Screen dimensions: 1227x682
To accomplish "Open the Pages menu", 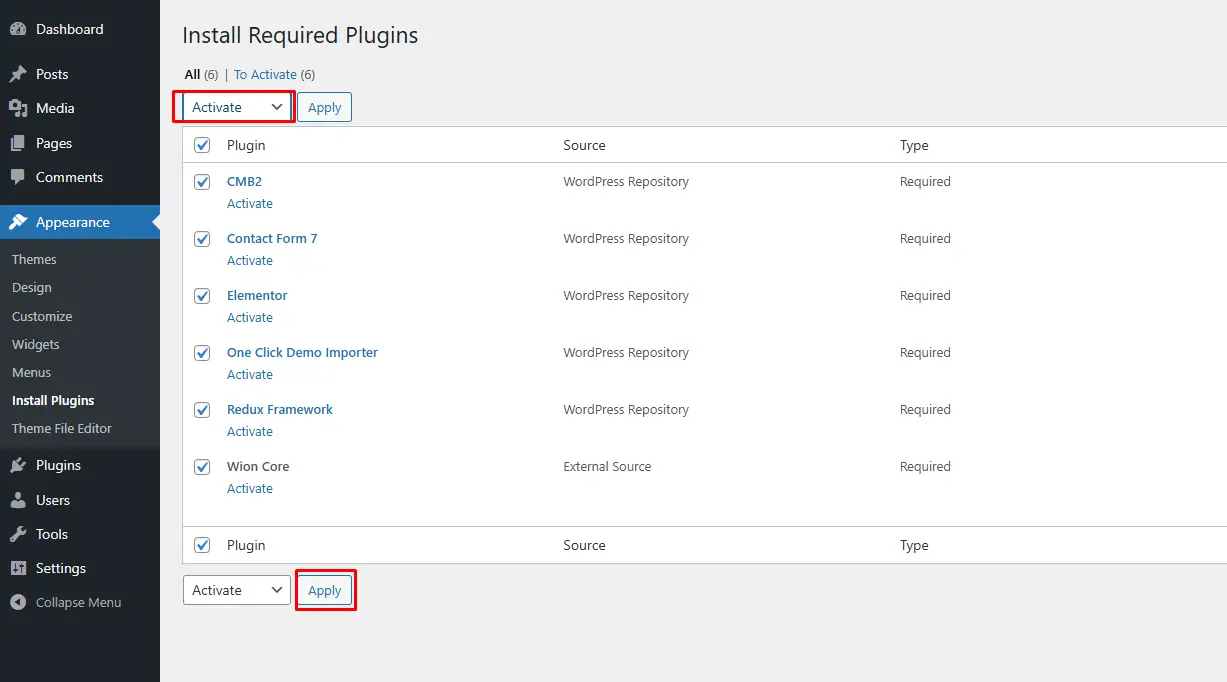I will [x=80, y=143].
